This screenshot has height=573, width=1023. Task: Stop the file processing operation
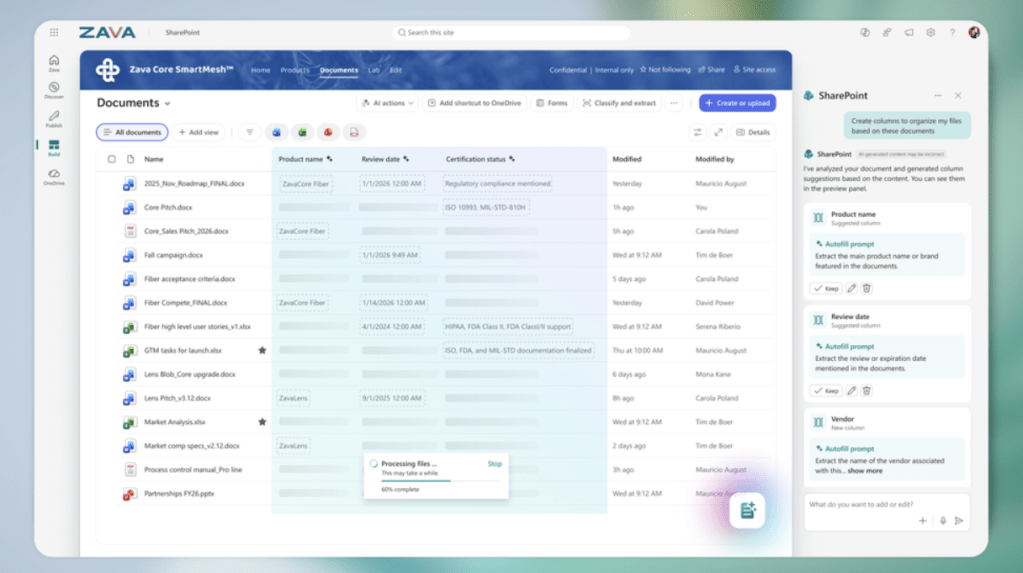[494, 464]
